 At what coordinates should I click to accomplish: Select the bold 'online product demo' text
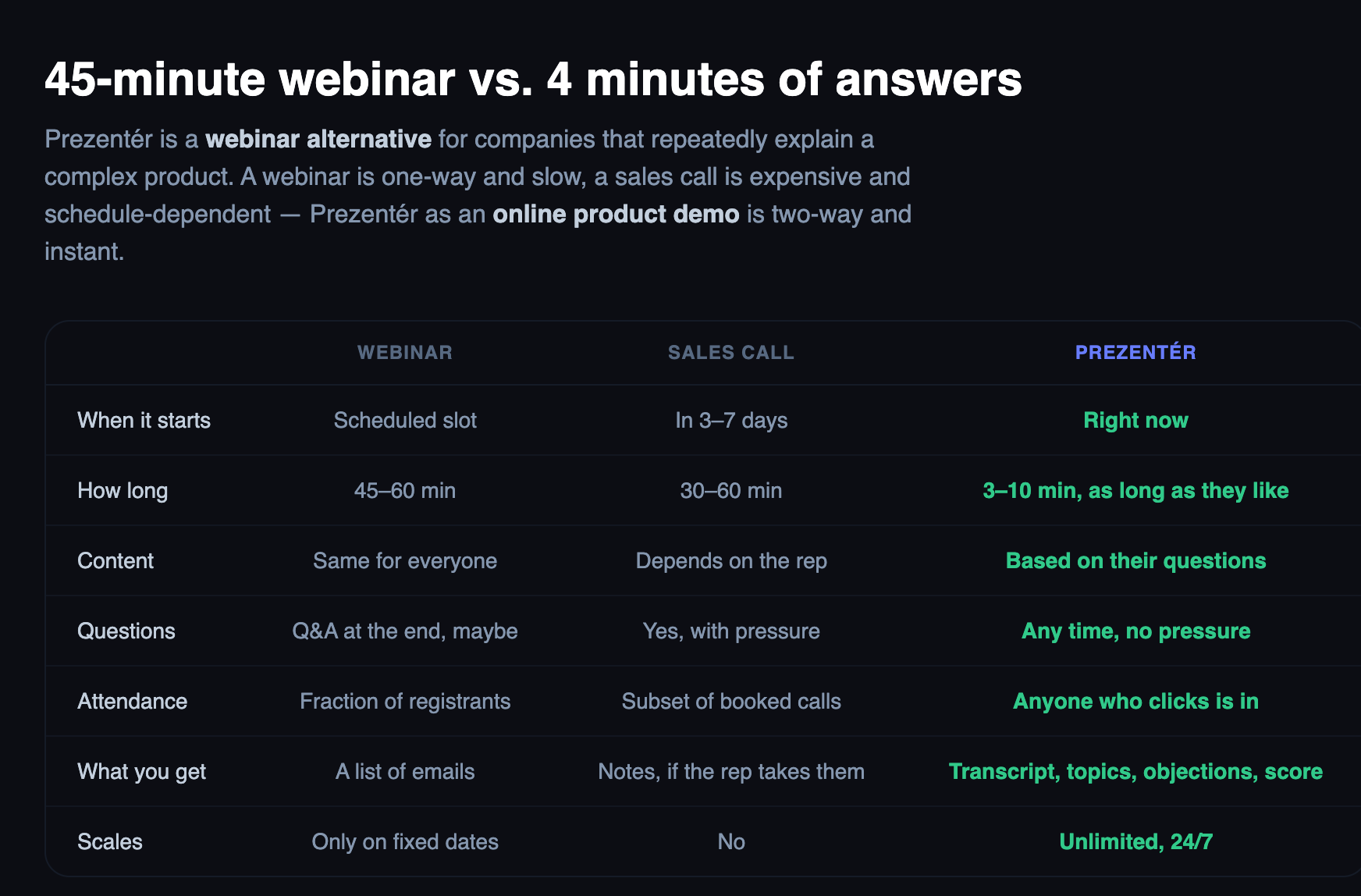[616, 214]
